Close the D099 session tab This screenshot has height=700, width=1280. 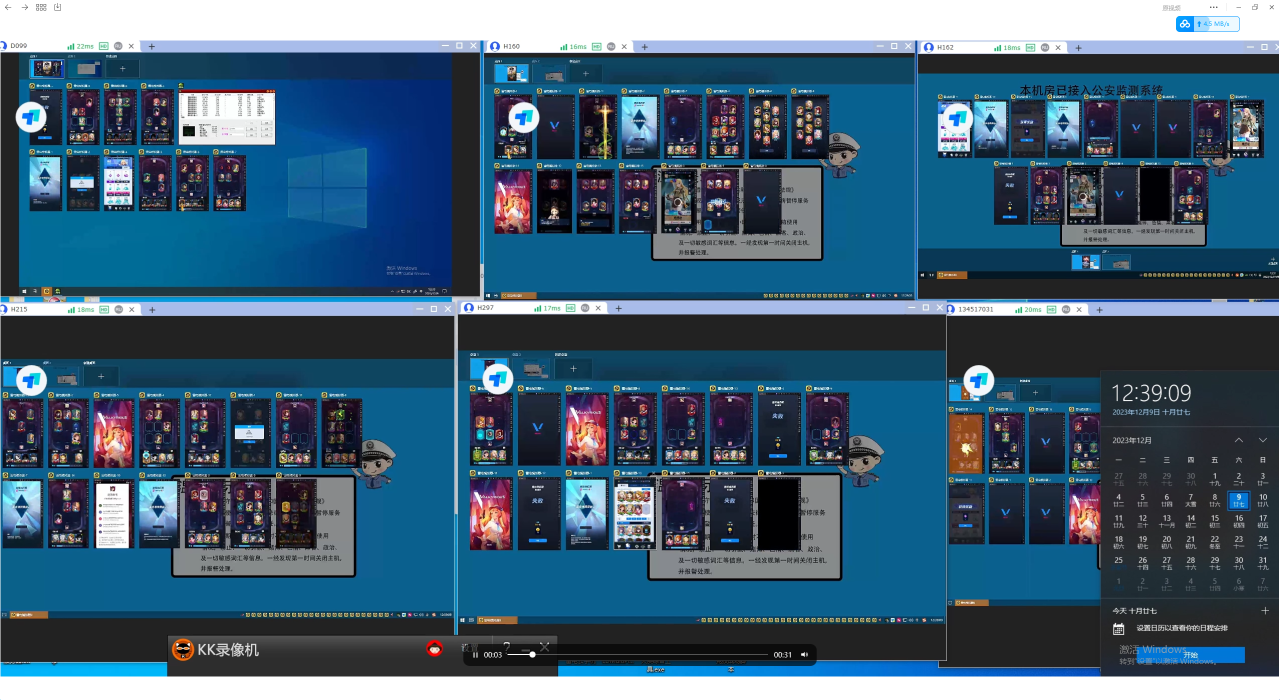(x=131, y=46)
